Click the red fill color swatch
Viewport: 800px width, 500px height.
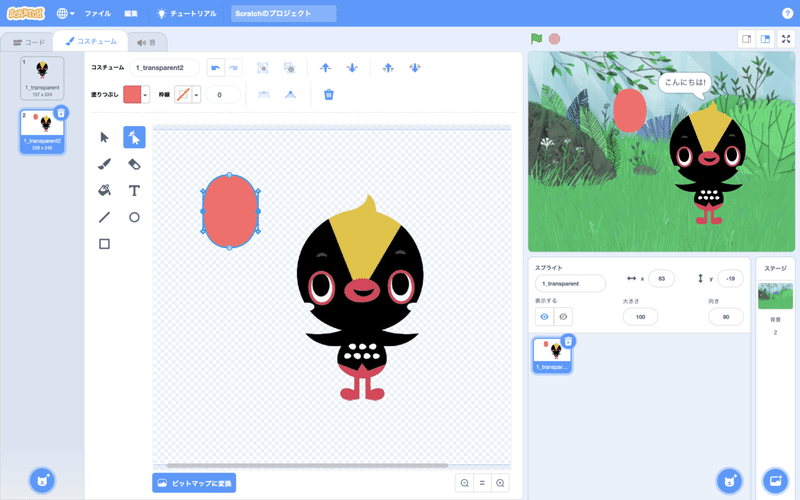click(x=132, y=94)
